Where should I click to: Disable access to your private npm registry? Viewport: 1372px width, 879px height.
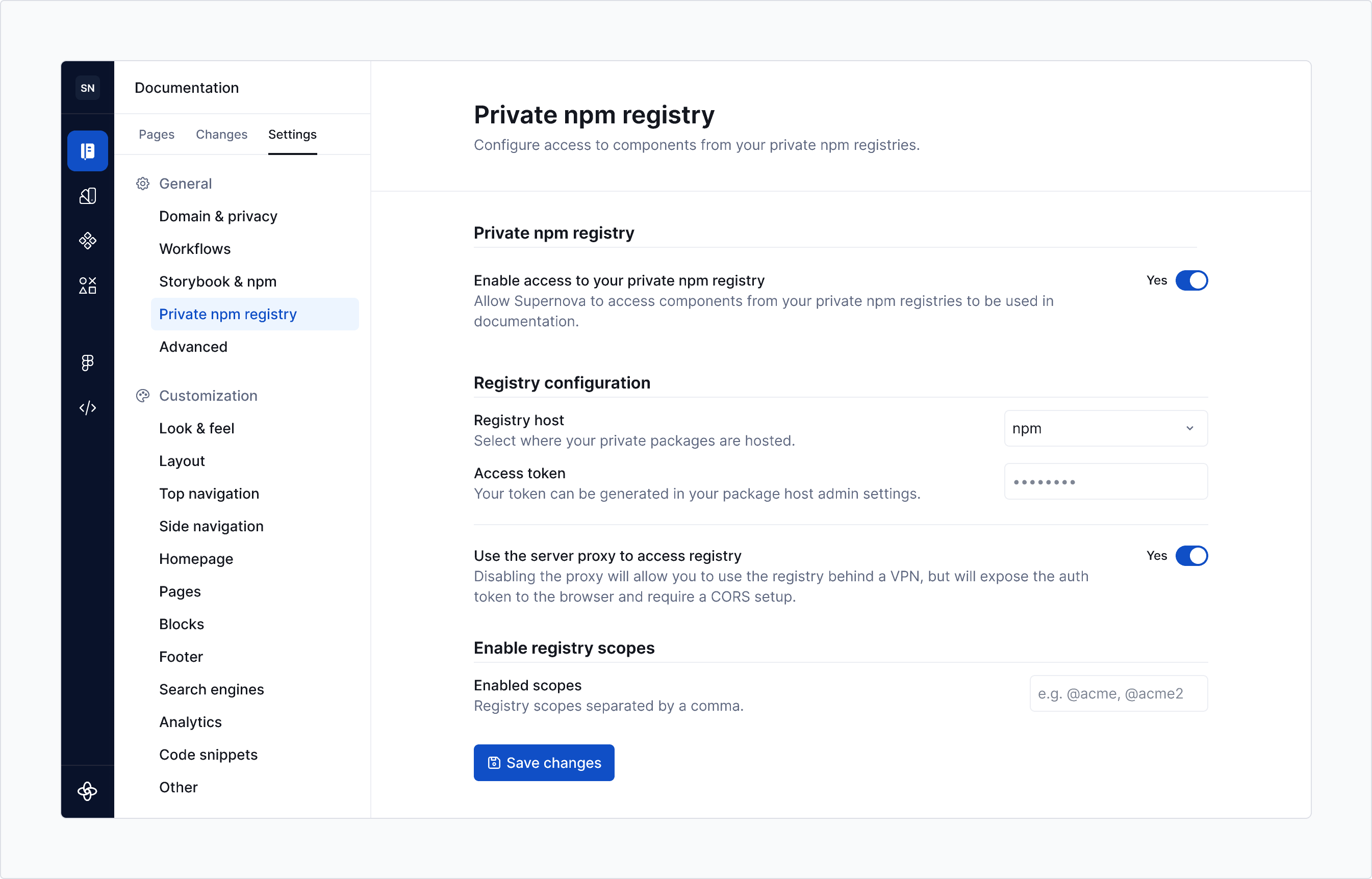click(x=1191, y=280)
